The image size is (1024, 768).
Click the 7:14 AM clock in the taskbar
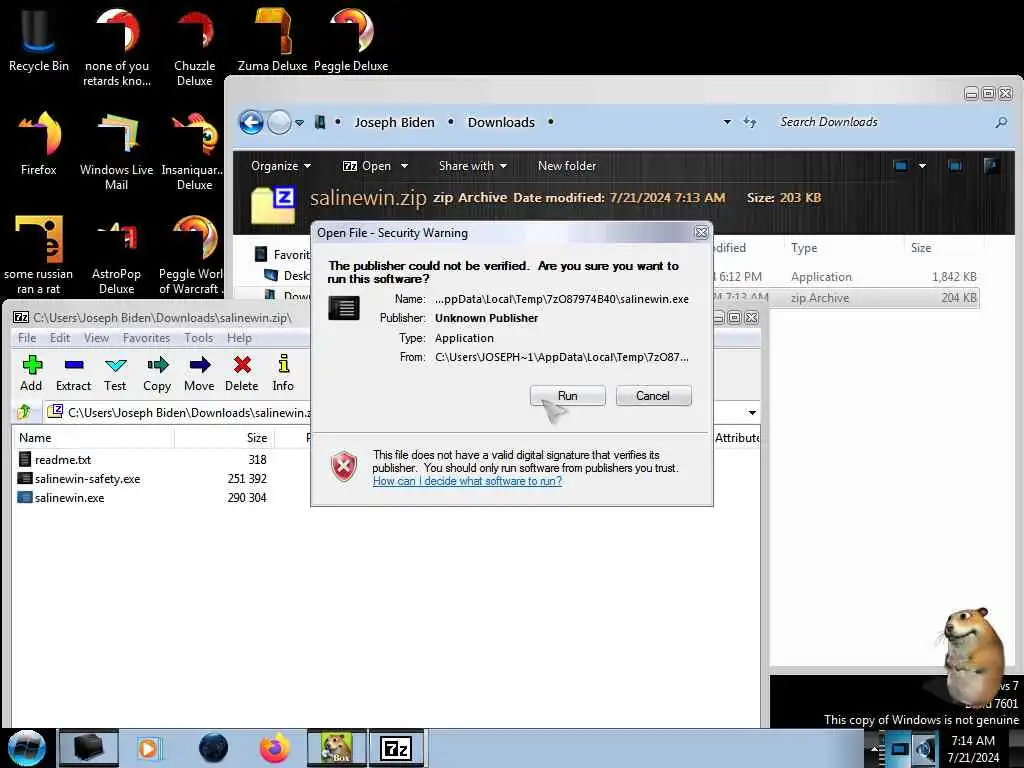(973, 741)
